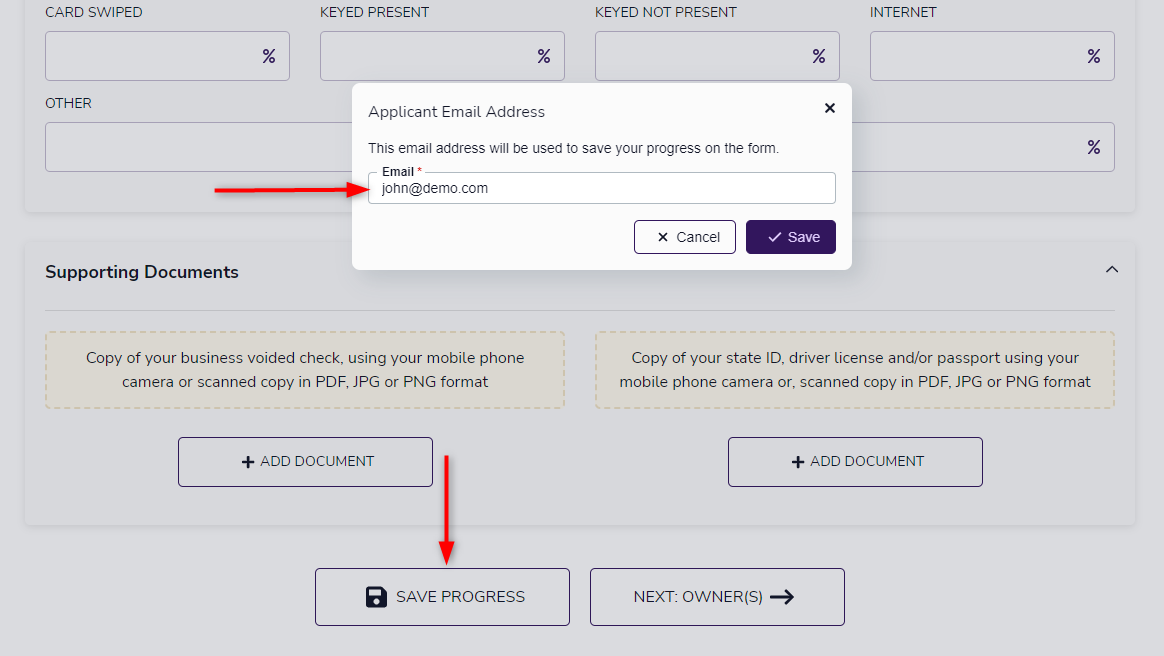This screenshot has height=656, width=1164.
Task: Click the checkmark icon on Save button
Action: point(774,237)
